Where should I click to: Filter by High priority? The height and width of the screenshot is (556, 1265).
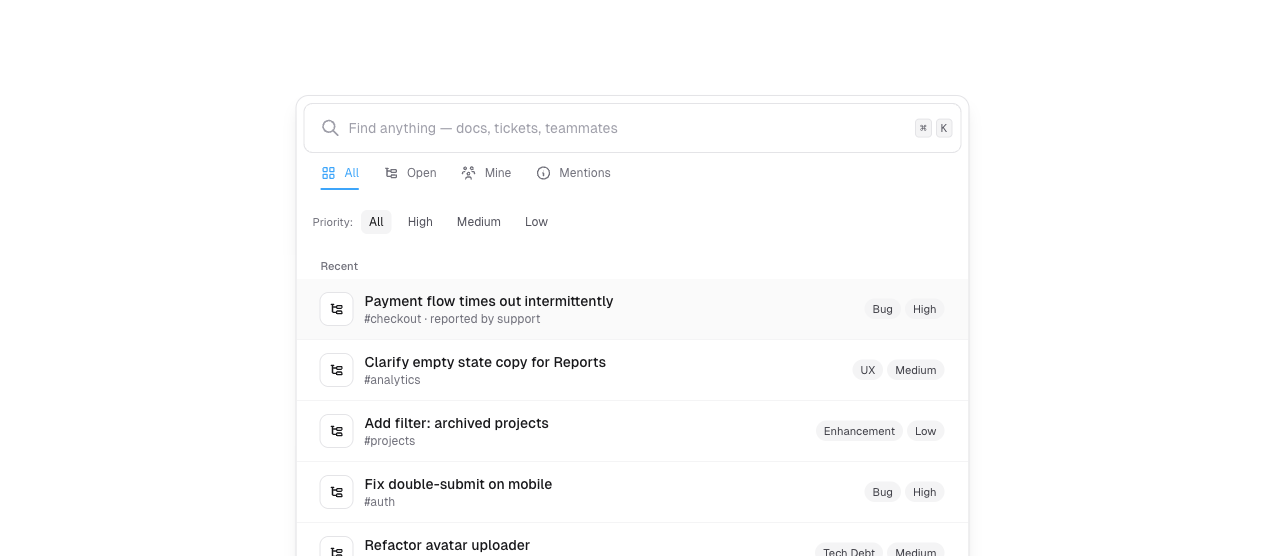[x=420, y=222]
